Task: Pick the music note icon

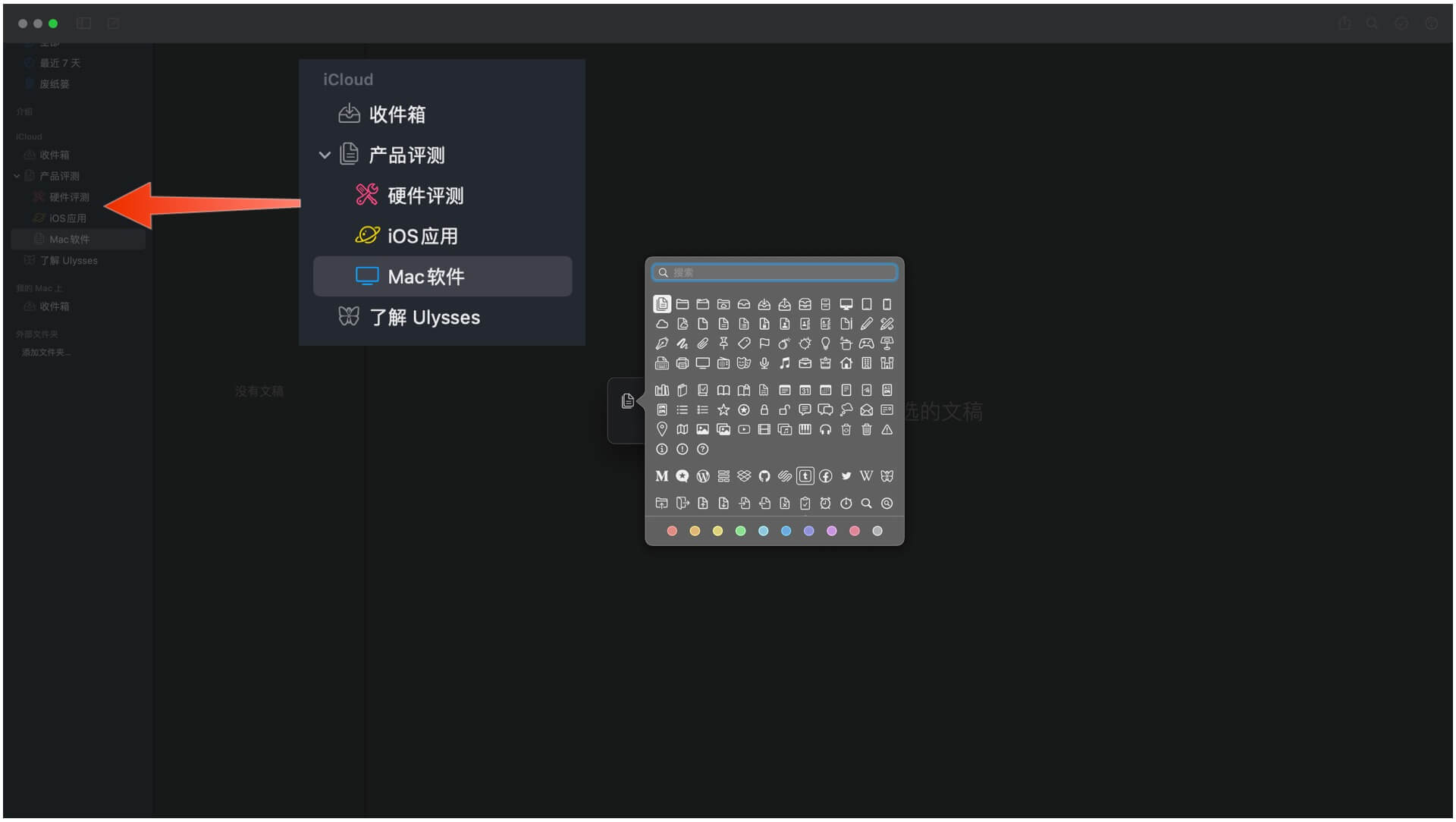Action: point(784,363)
